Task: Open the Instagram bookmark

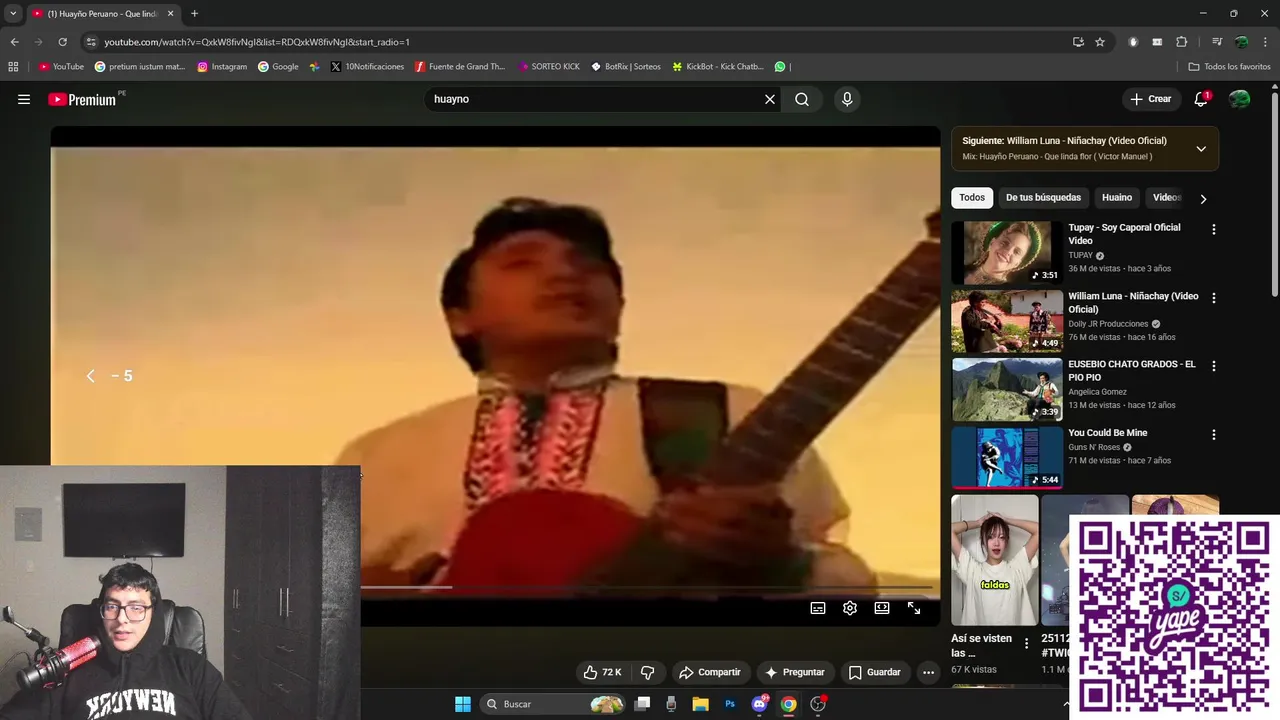Action: (x=222, y=67)
